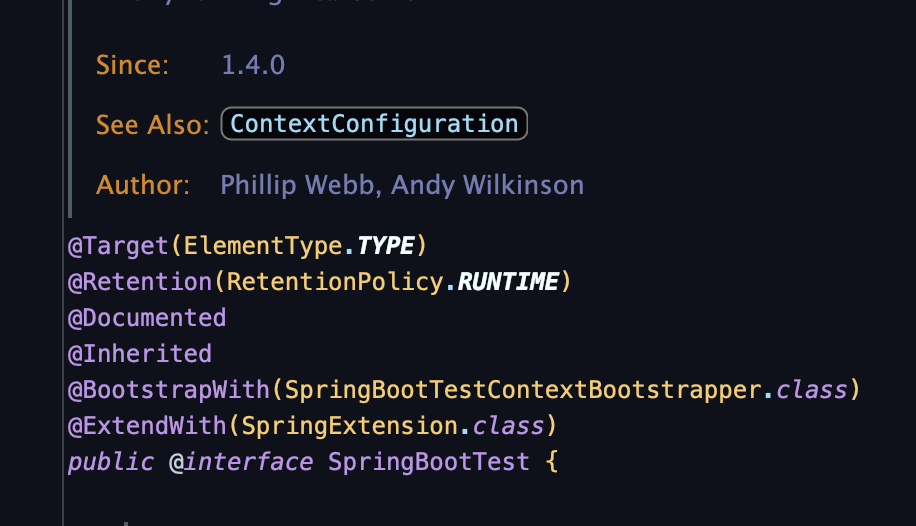Click the 1.4.0 version text

coord(253,65)
